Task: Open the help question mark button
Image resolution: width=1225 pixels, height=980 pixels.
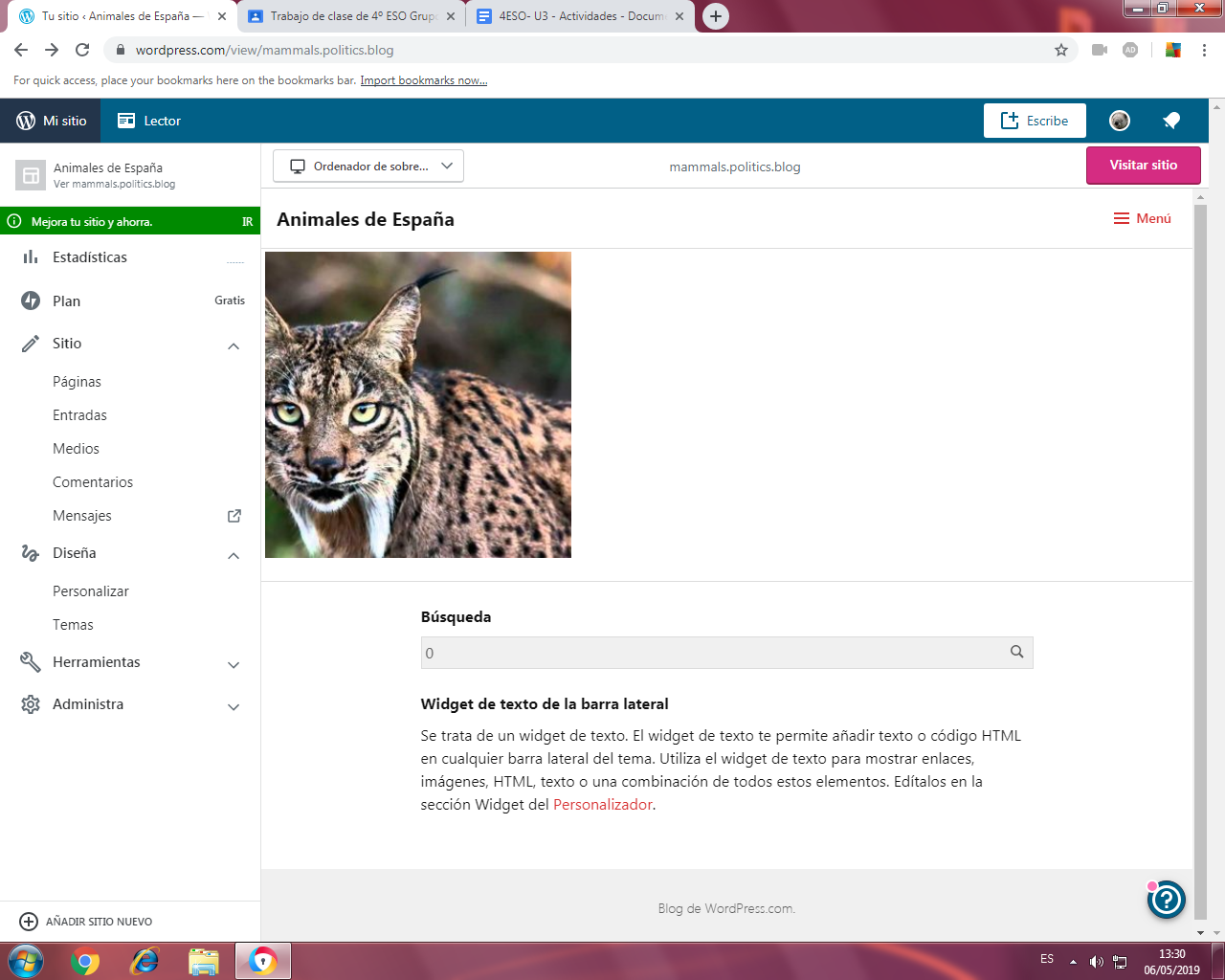Action: click(x=1167, y=900)
